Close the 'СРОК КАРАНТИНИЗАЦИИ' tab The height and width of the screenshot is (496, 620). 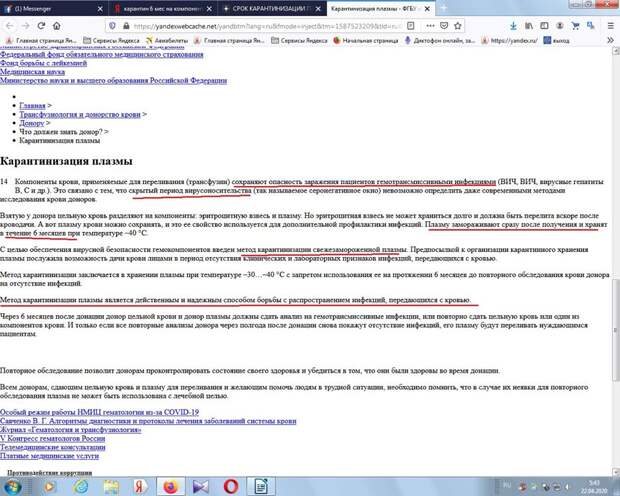[x=318, y=8]
